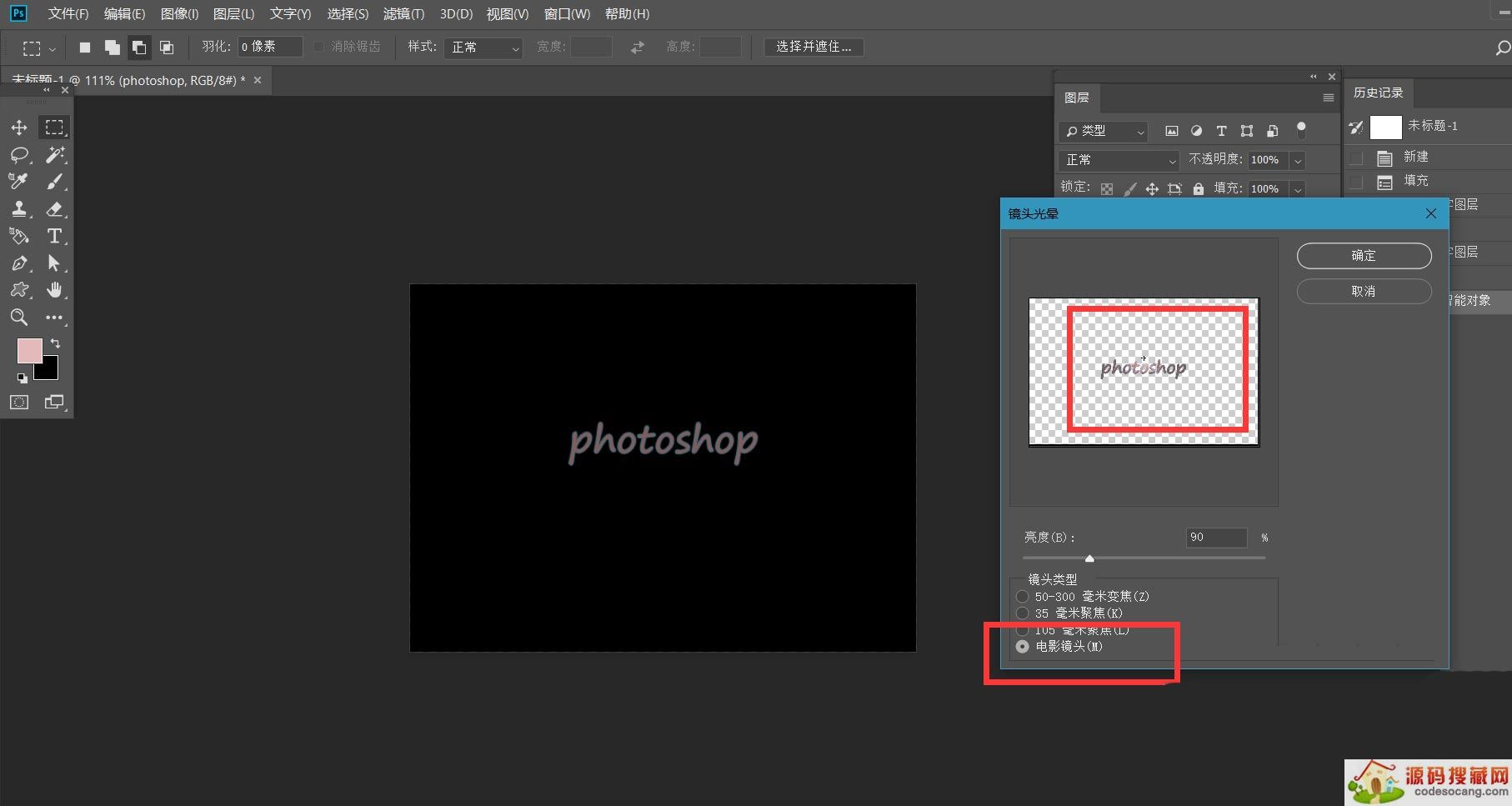Image resolution: width=1512 pixels, height=806 pixels.
Task: Lock all layer attributes padlock
Action: [x=1198, y=189]
